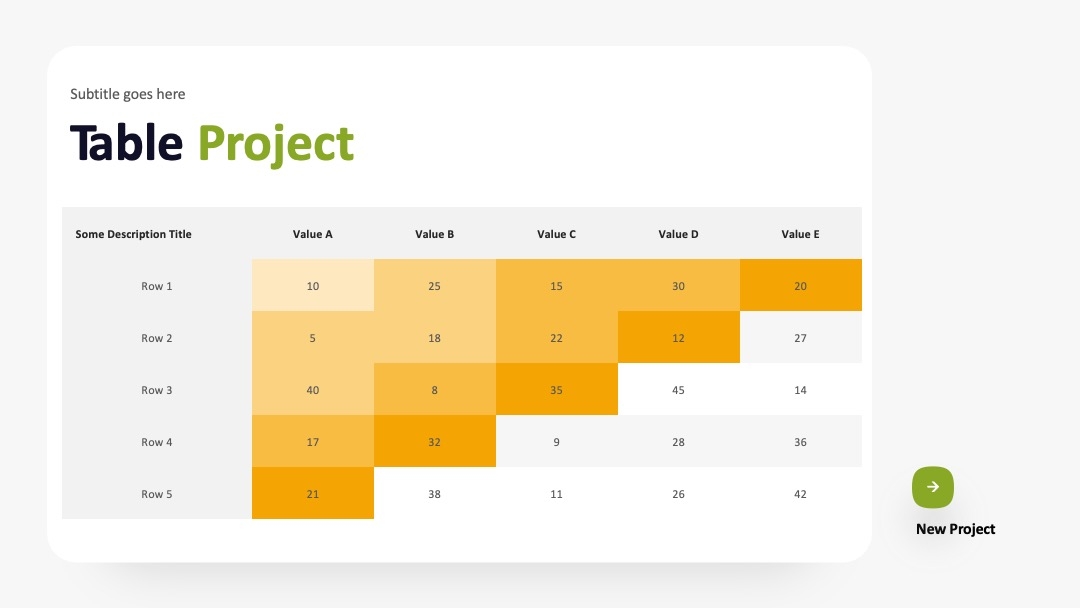Select the Table Project title text

point(212,143)
